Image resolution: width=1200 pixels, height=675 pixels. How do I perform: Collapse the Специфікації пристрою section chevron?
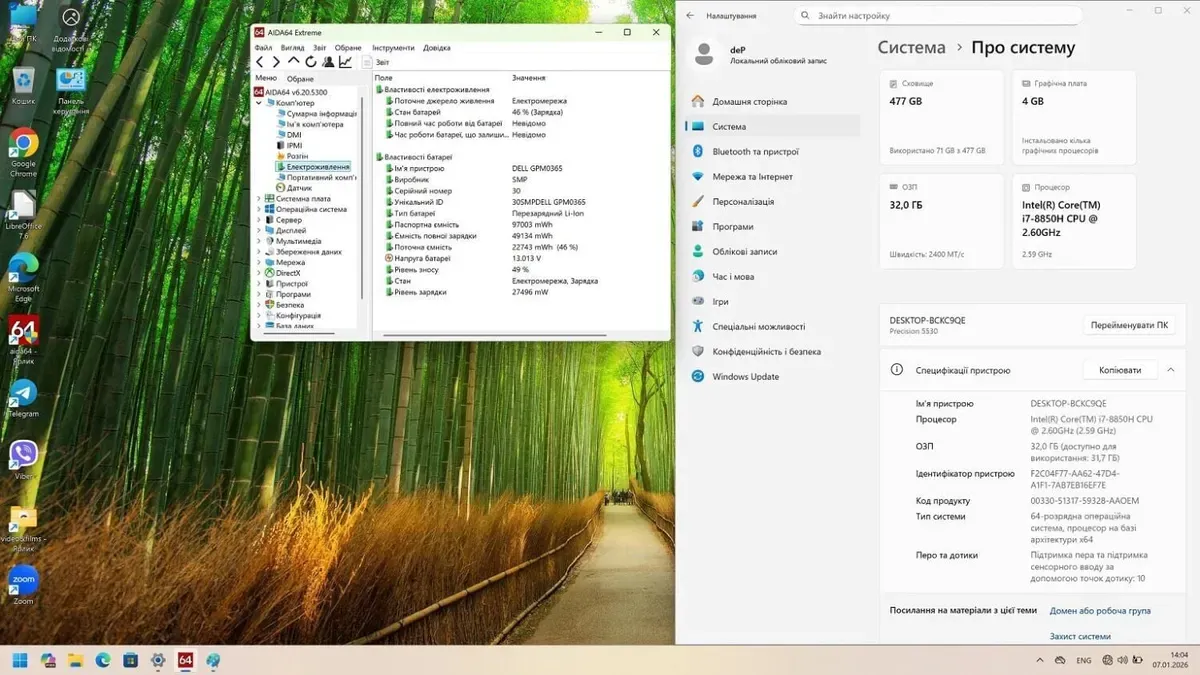pyautogui.click(x=1170, y=370)
